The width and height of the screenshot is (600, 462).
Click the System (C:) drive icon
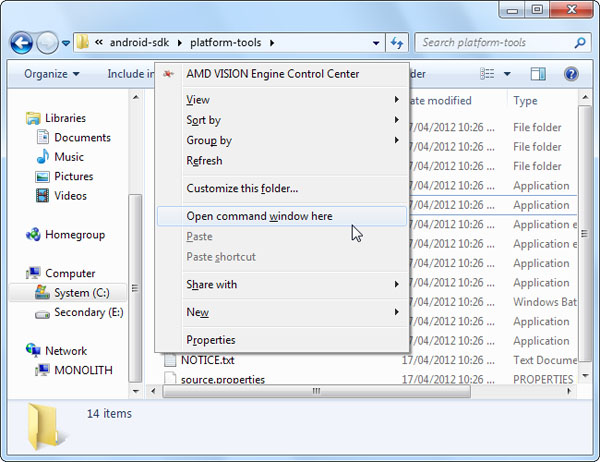point(42,292)
